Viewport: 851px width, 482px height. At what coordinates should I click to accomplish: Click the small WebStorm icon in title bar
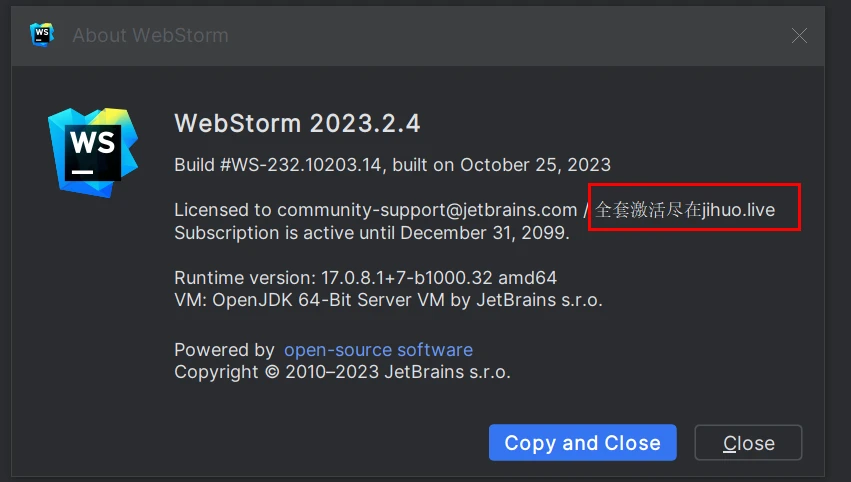pos(42,35)
